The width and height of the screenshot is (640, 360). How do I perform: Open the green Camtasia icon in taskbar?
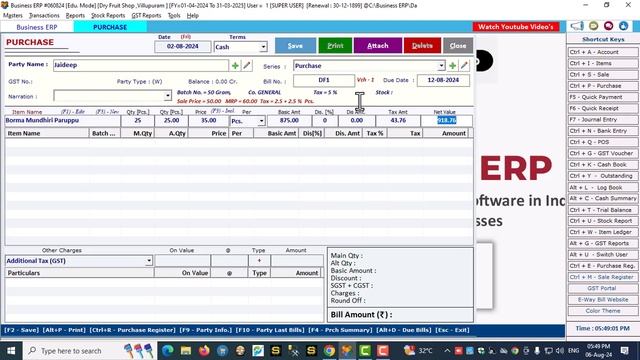coord(365,351)
